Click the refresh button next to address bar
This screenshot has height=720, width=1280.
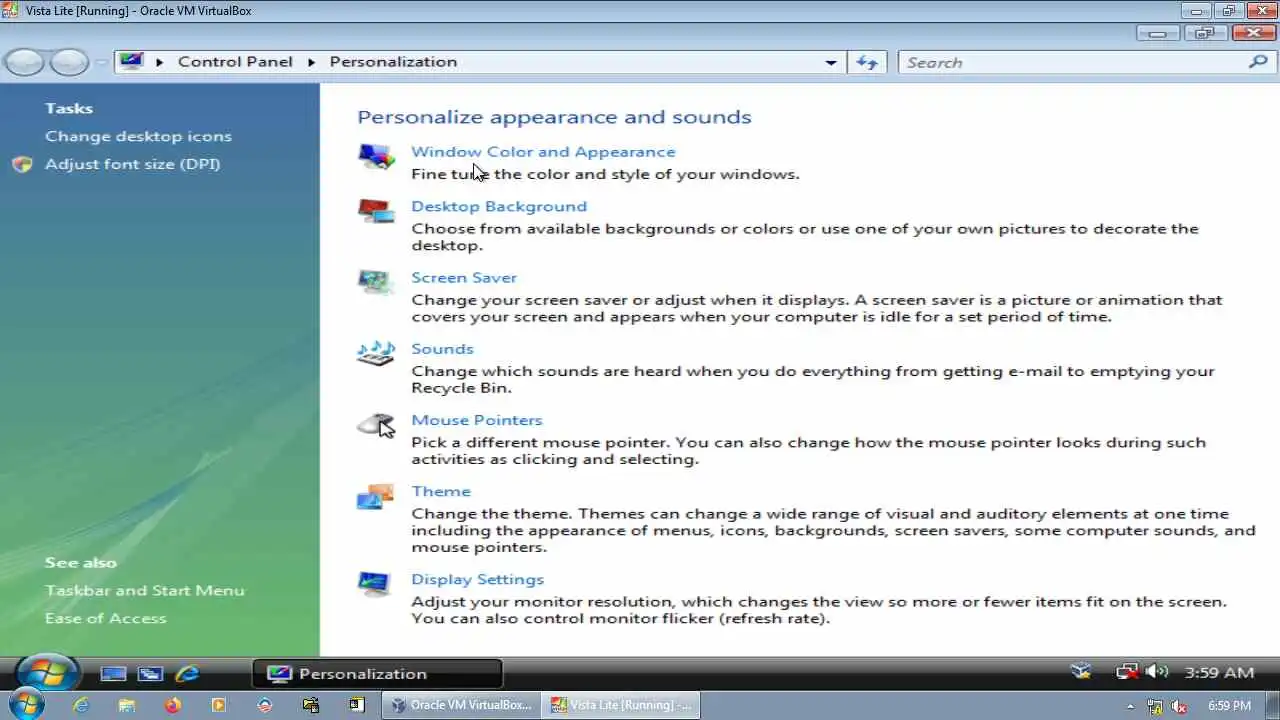point(867,62)
